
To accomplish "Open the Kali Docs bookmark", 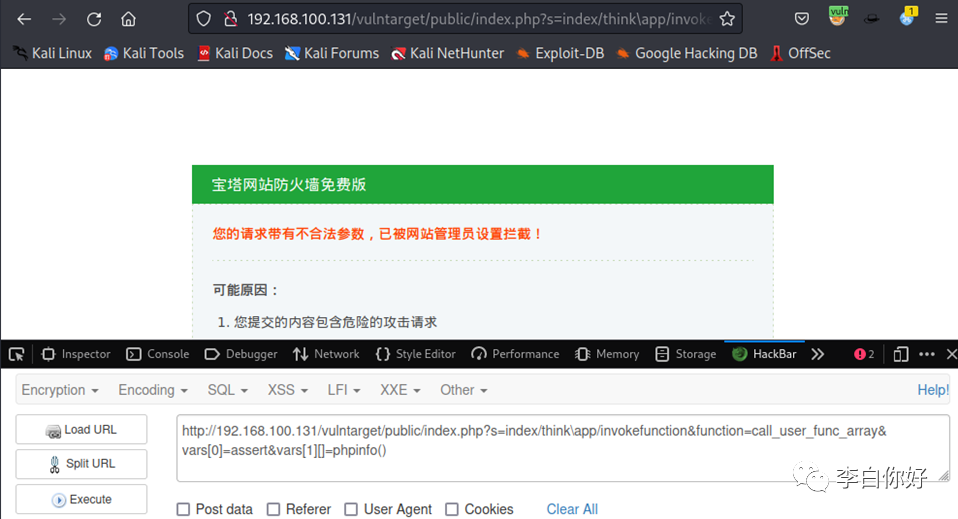I will (x=235, y=53).
